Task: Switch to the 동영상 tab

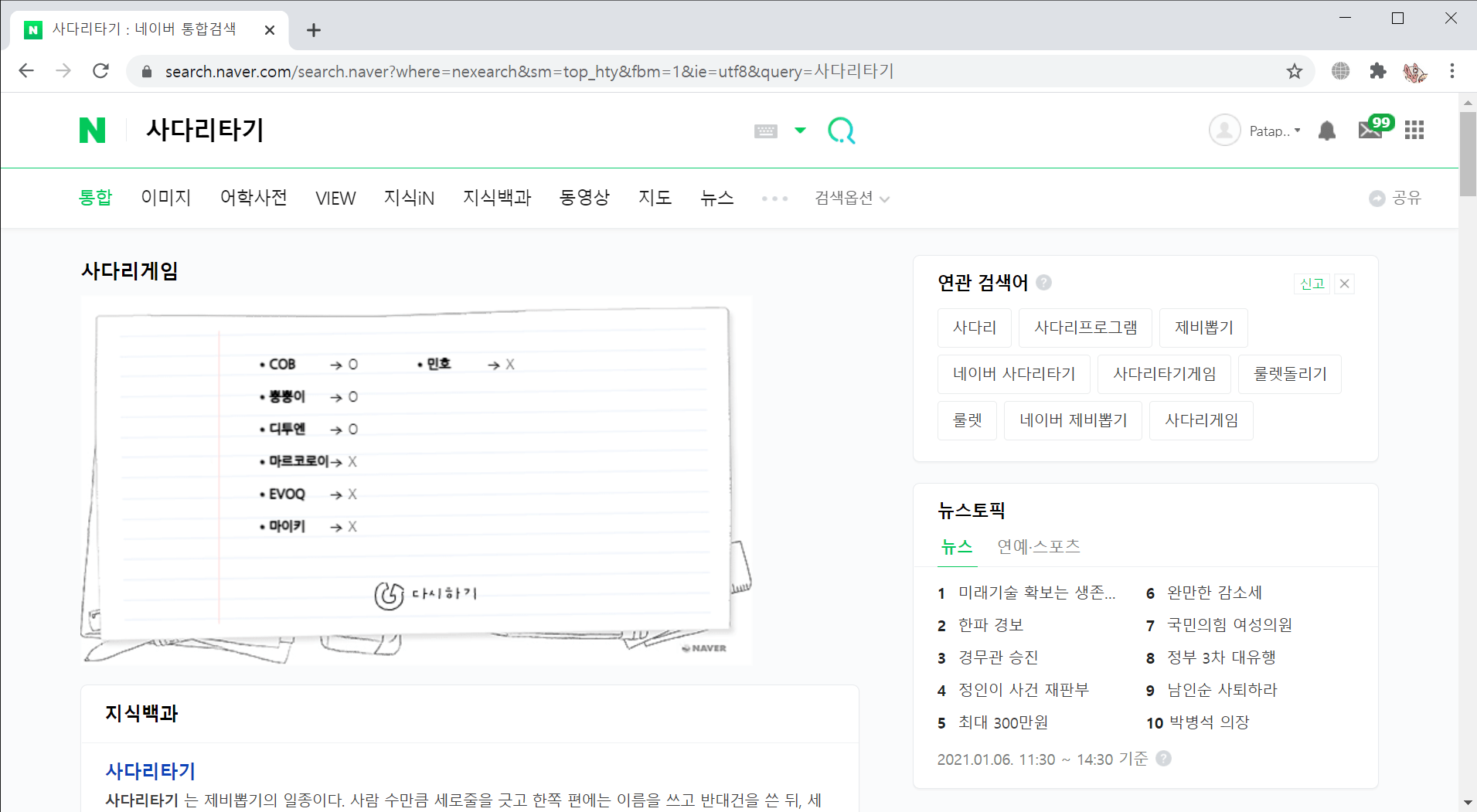Action: (584, 198)
